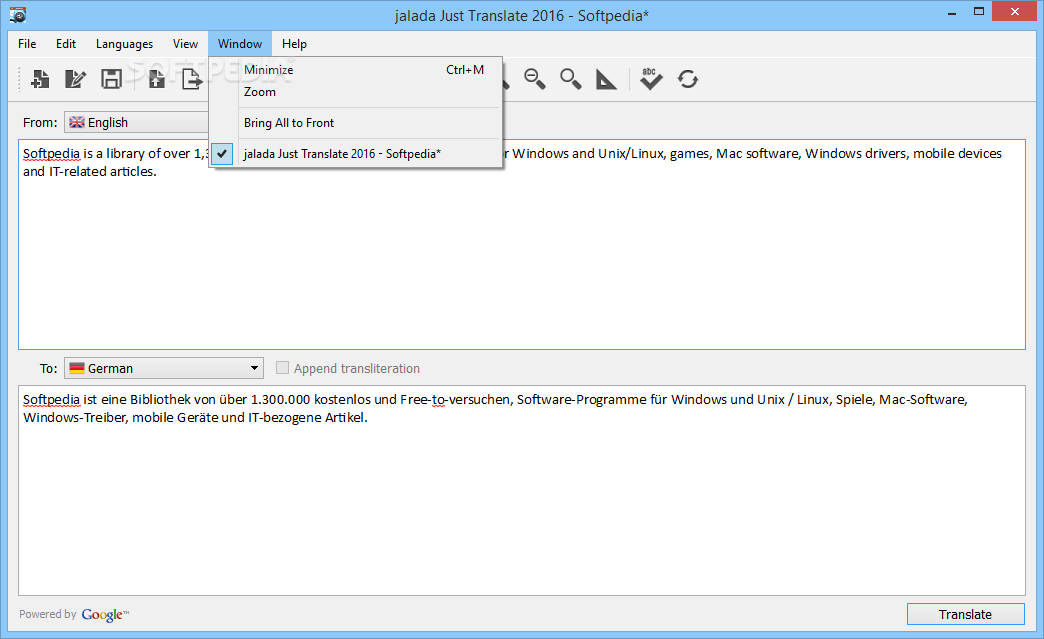Open the File menu
This screenshot has height=639, width=1044.
(27, 44)
